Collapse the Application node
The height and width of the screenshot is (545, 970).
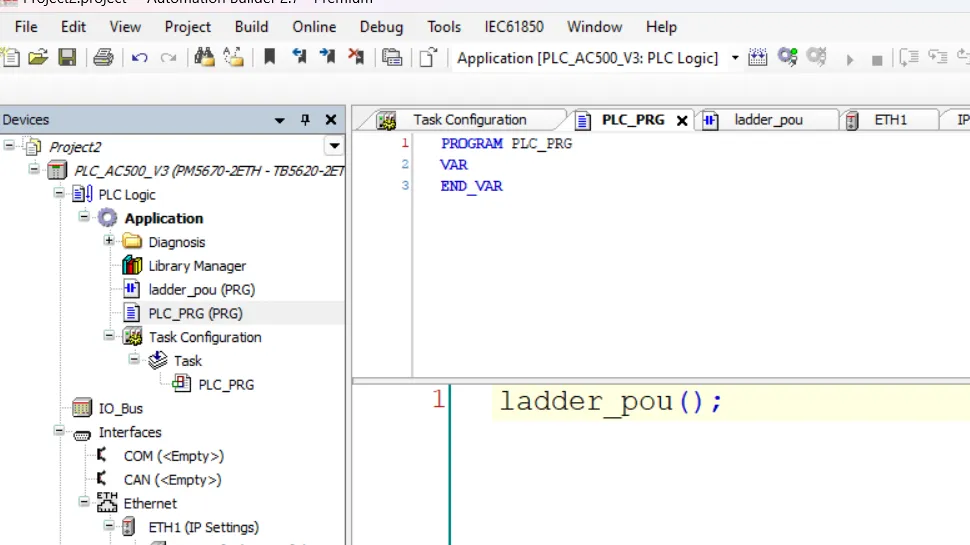coord(84,217)
